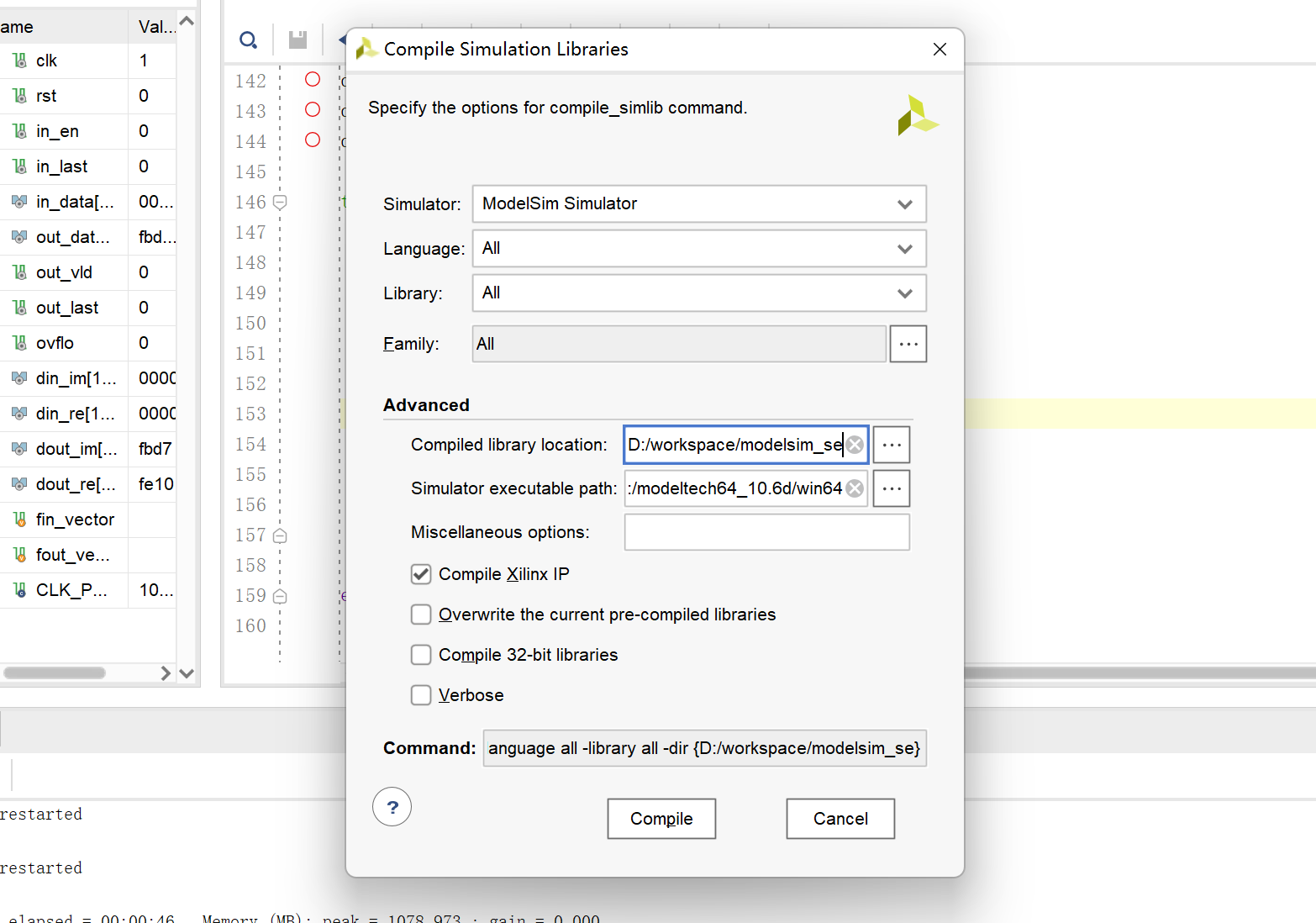Image resolution: width=1316 pixels, height=923 pixels.
Task: Click the save disk icon in editor toolbar
Action: pos(297,40)
